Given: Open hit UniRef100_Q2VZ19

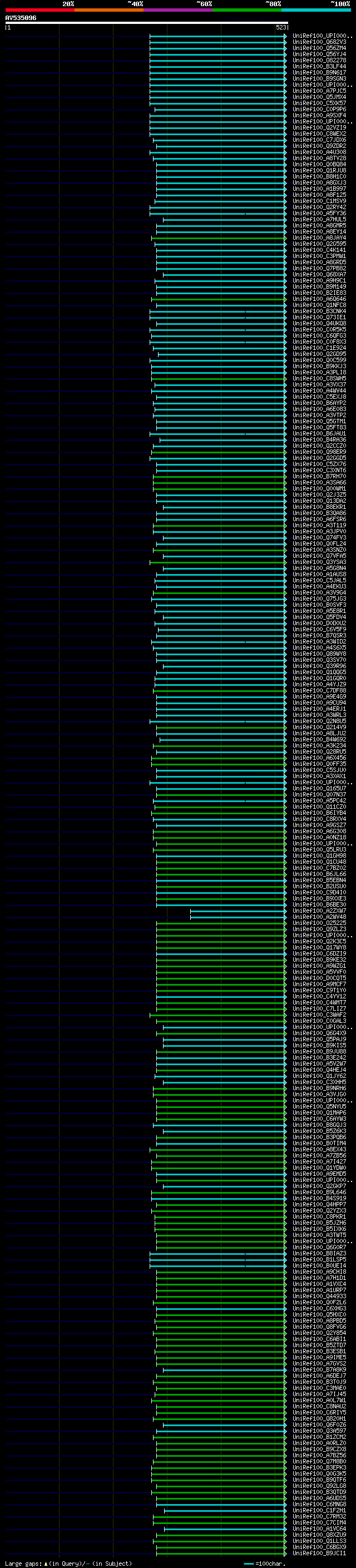Looking at the screenshot, I should 319,128.
